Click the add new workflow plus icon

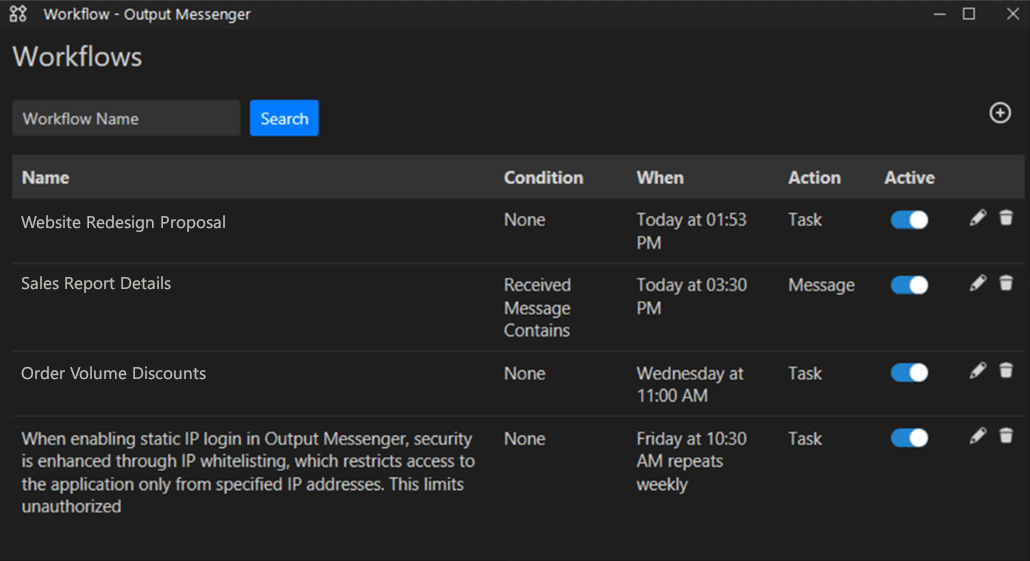[1000, 113]
